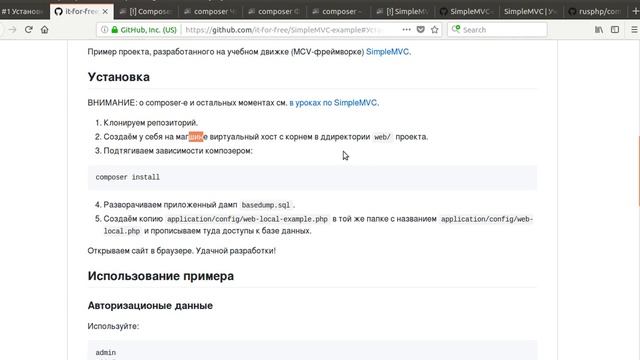Click the 'basedump.sql' code text
640x360 pixels.
266,205
